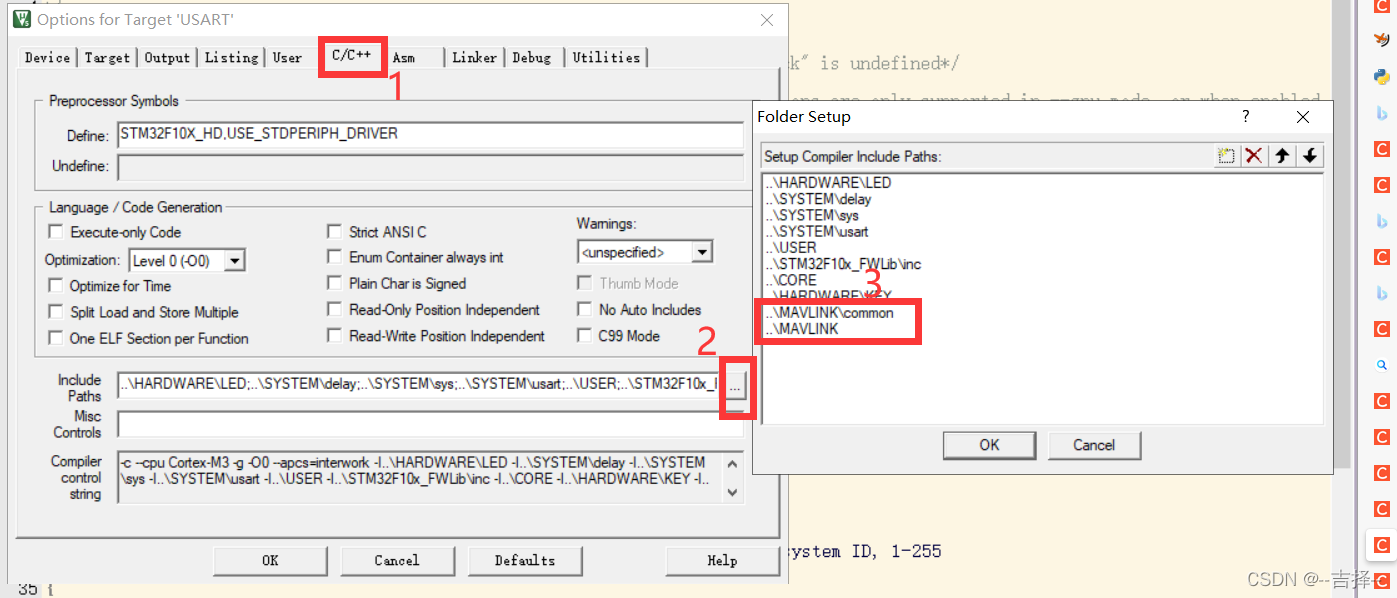Close the Folder Setup dialog
This screenshot has height=598, width=1397.
[x=1303, y=117]
